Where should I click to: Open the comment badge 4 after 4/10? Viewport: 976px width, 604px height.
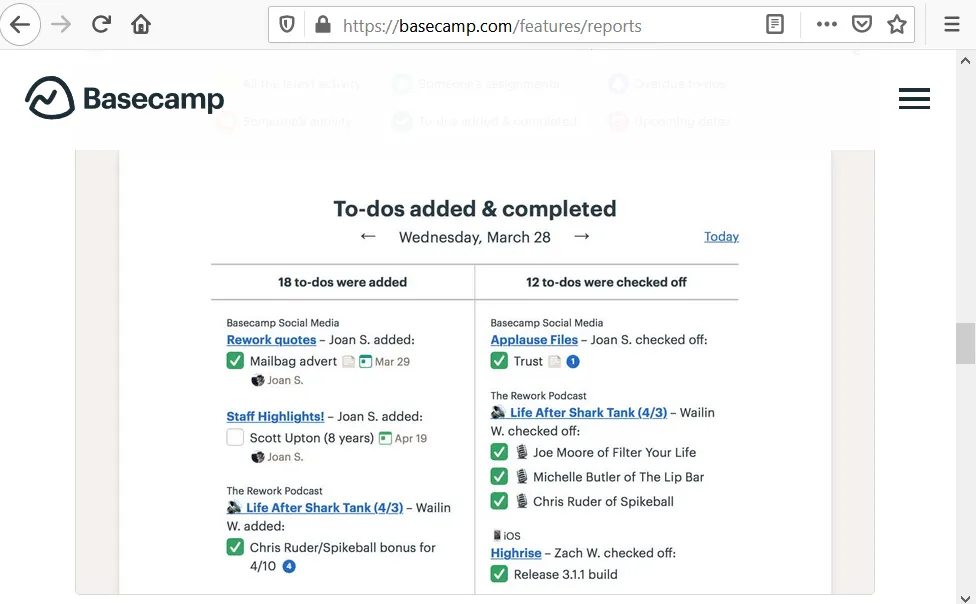(289, 566)
